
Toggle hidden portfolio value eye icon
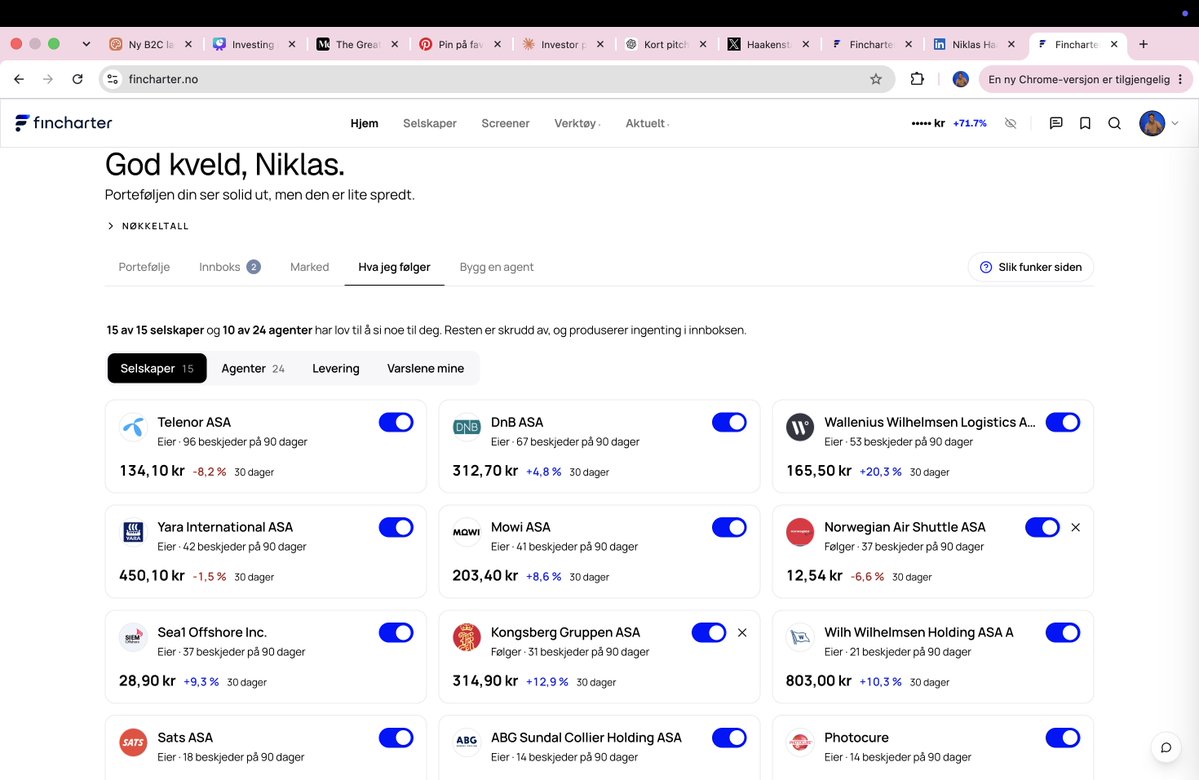click(1010, 123)
